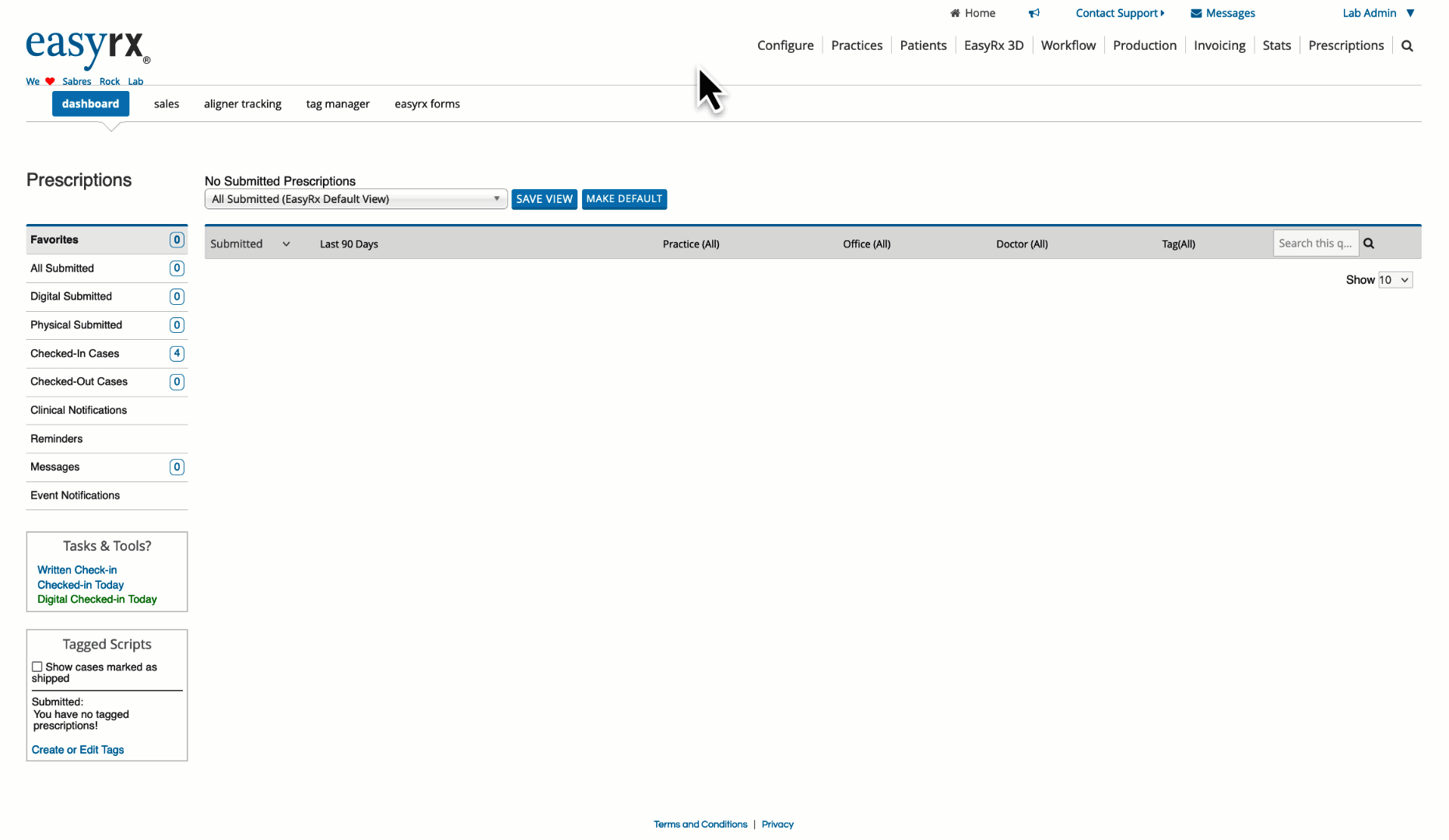
Task: Select Checked-Out Cases in sidebar
Action: tap(107, 382)
